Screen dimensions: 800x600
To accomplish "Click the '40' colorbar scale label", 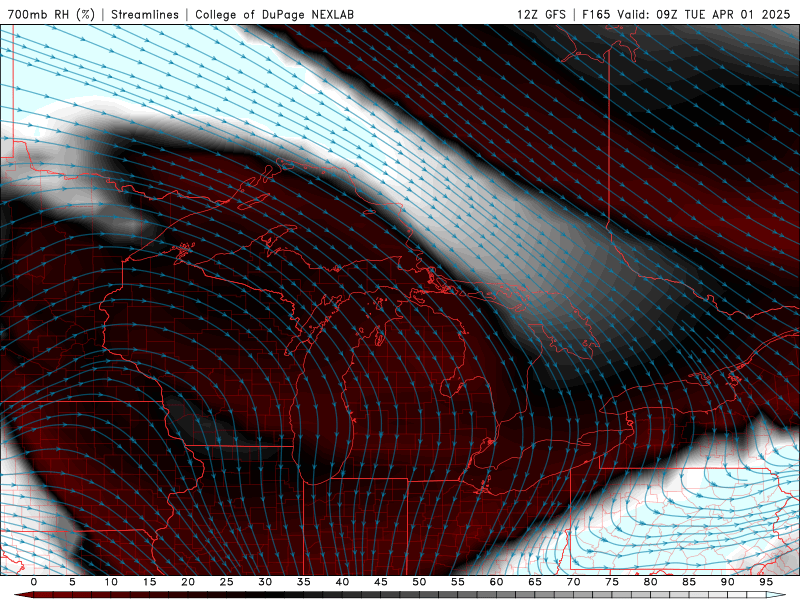I will (342, 582).
